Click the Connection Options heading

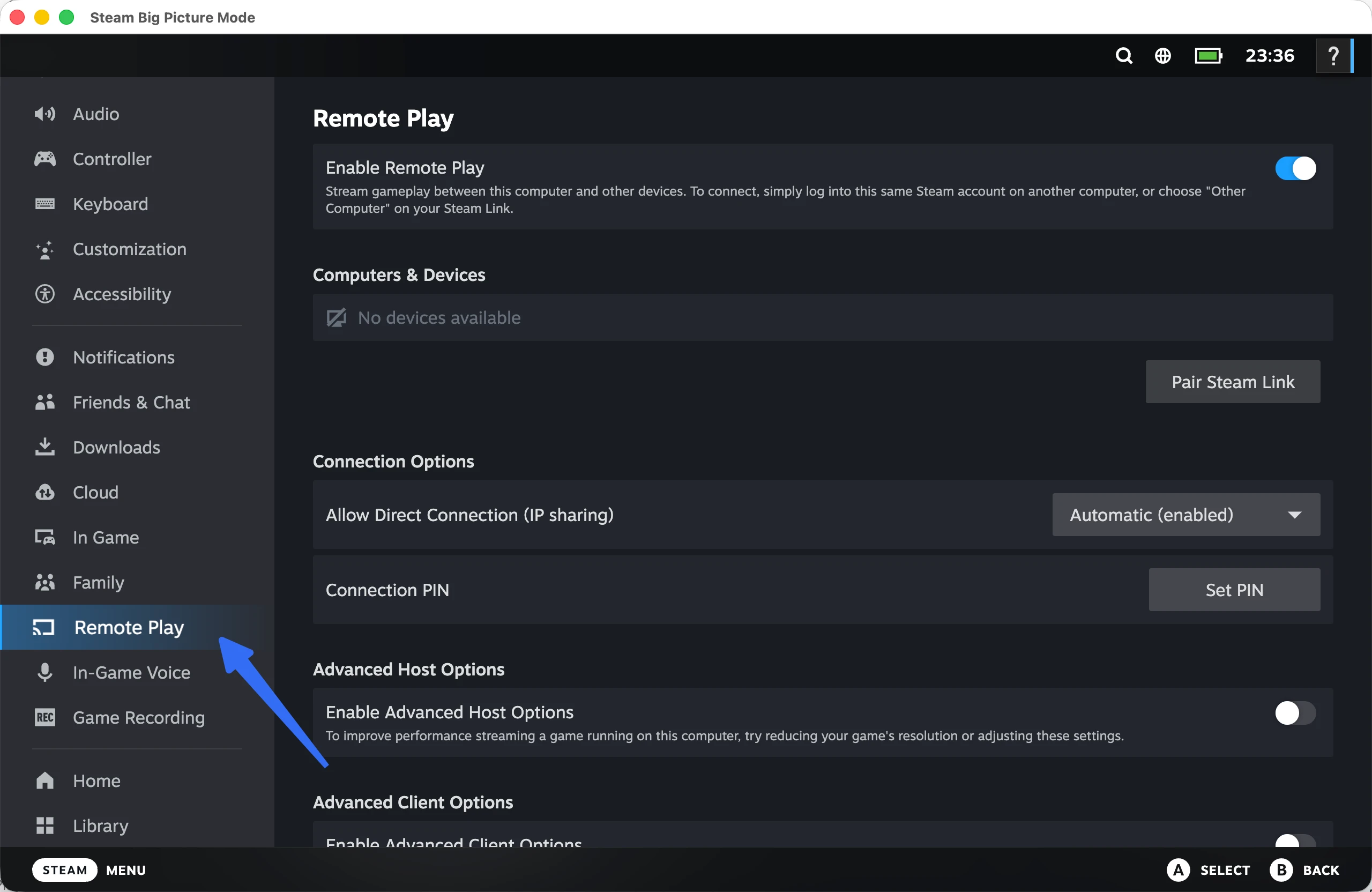tap(393, 462)
